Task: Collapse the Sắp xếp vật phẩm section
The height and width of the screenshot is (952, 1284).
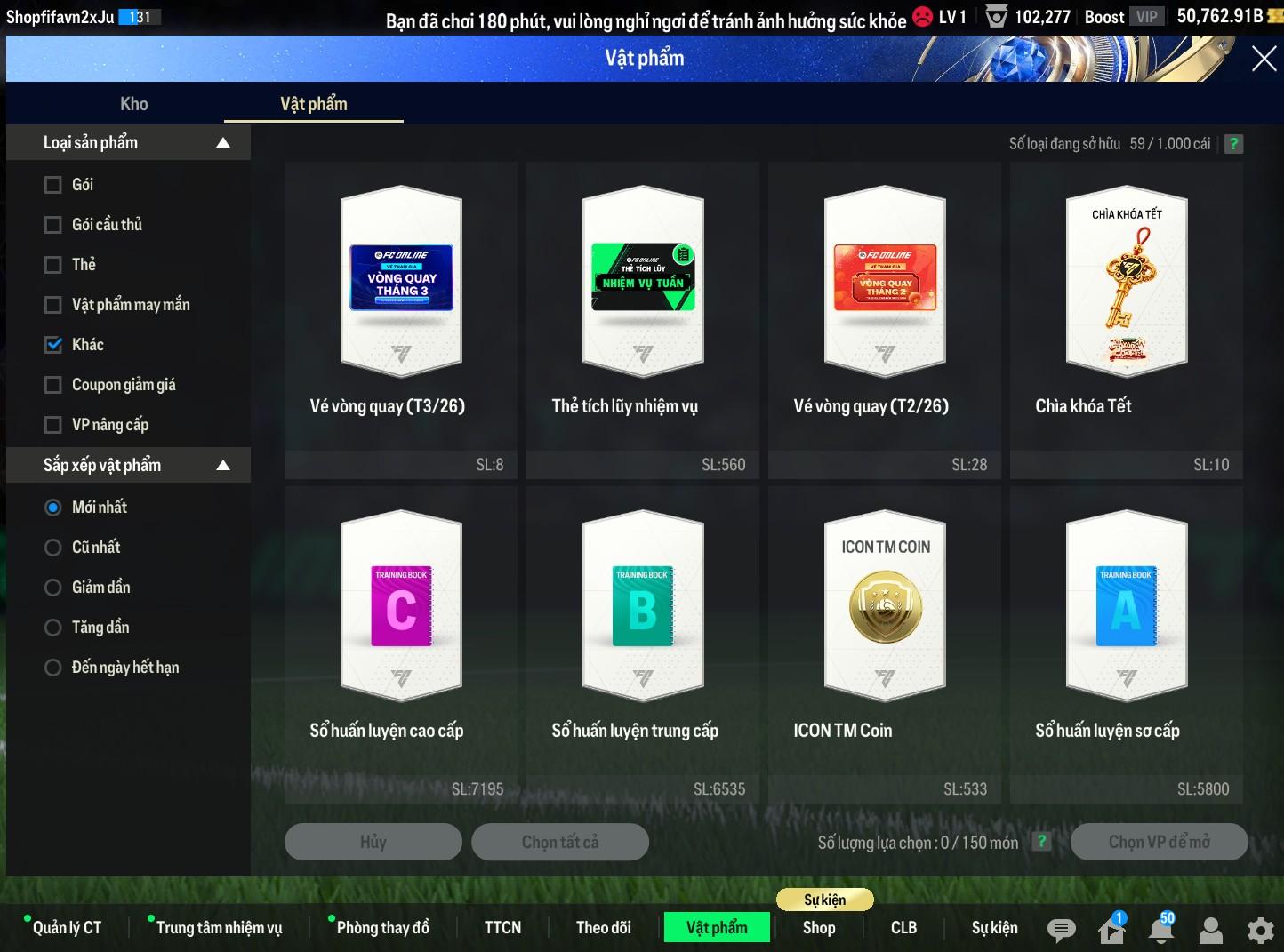Action: point(223,466)
